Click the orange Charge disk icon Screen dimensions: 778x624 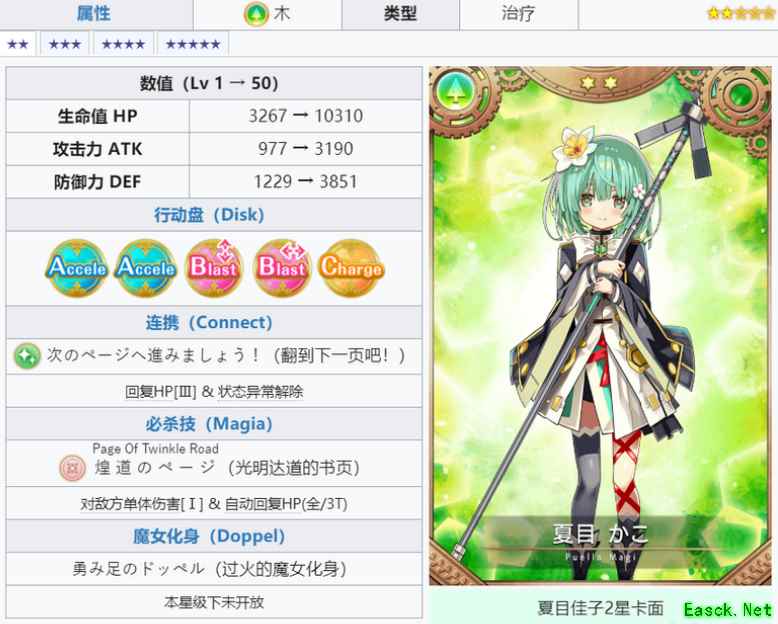[351, 268]
